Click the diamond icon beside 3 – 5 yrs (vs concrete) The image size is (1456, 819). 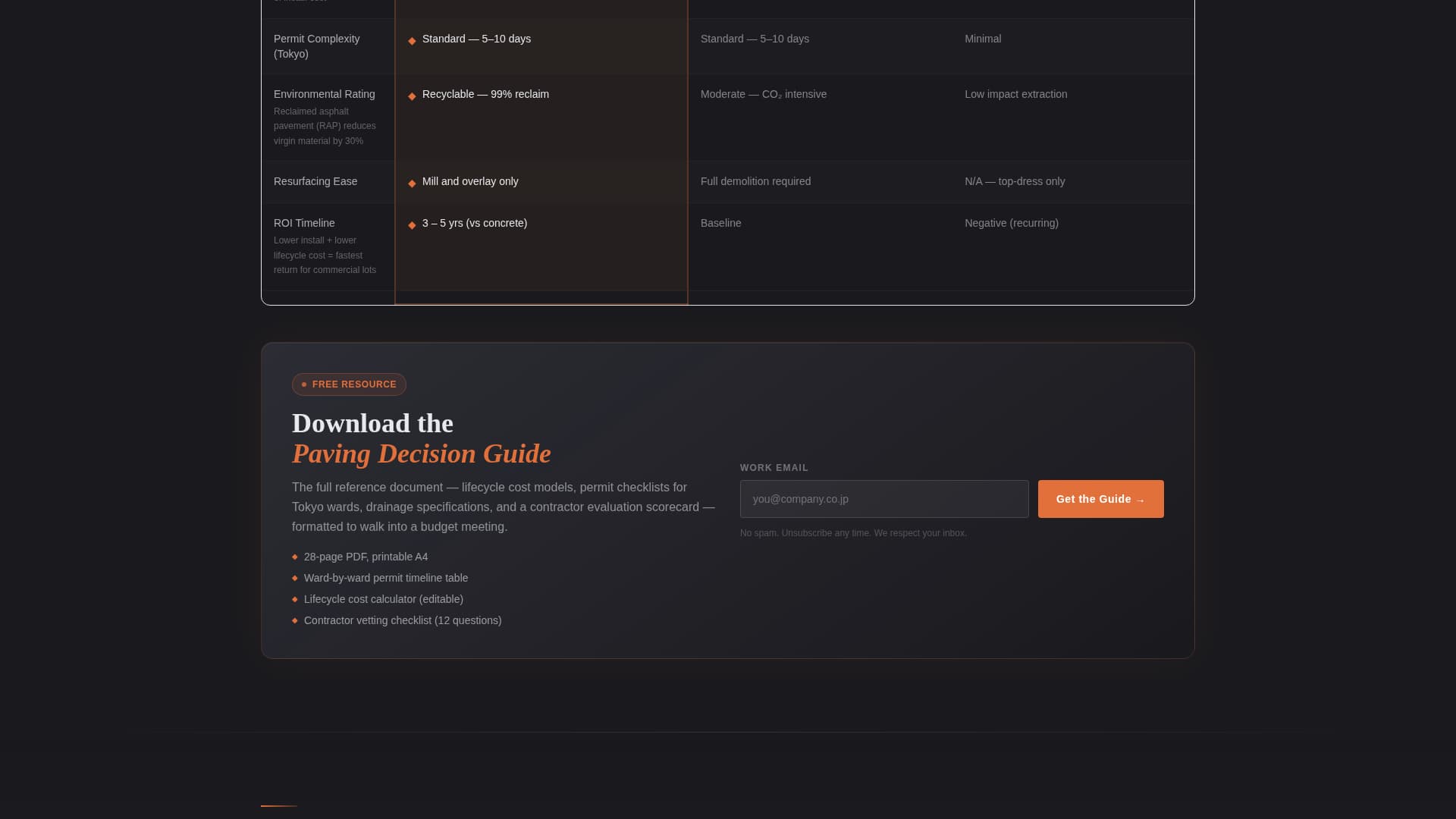(x=412, y=225)
